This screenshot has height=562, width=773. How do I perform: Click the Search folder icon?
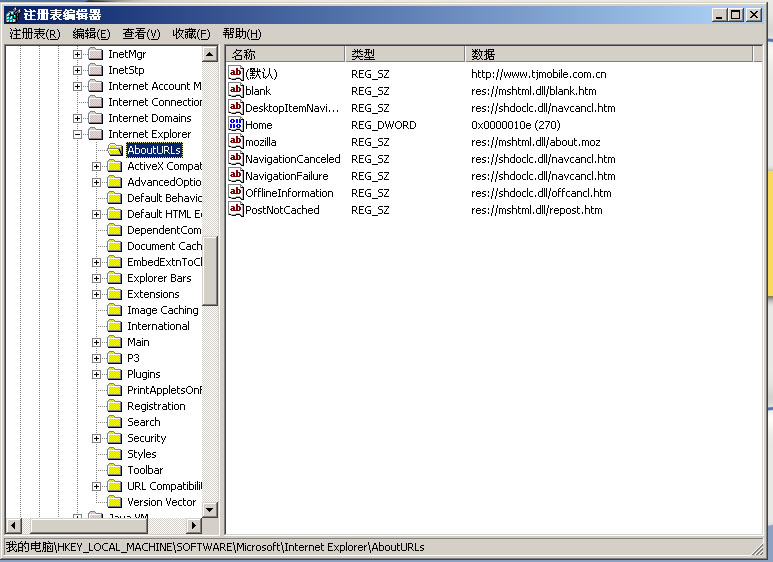pos(114,422)
